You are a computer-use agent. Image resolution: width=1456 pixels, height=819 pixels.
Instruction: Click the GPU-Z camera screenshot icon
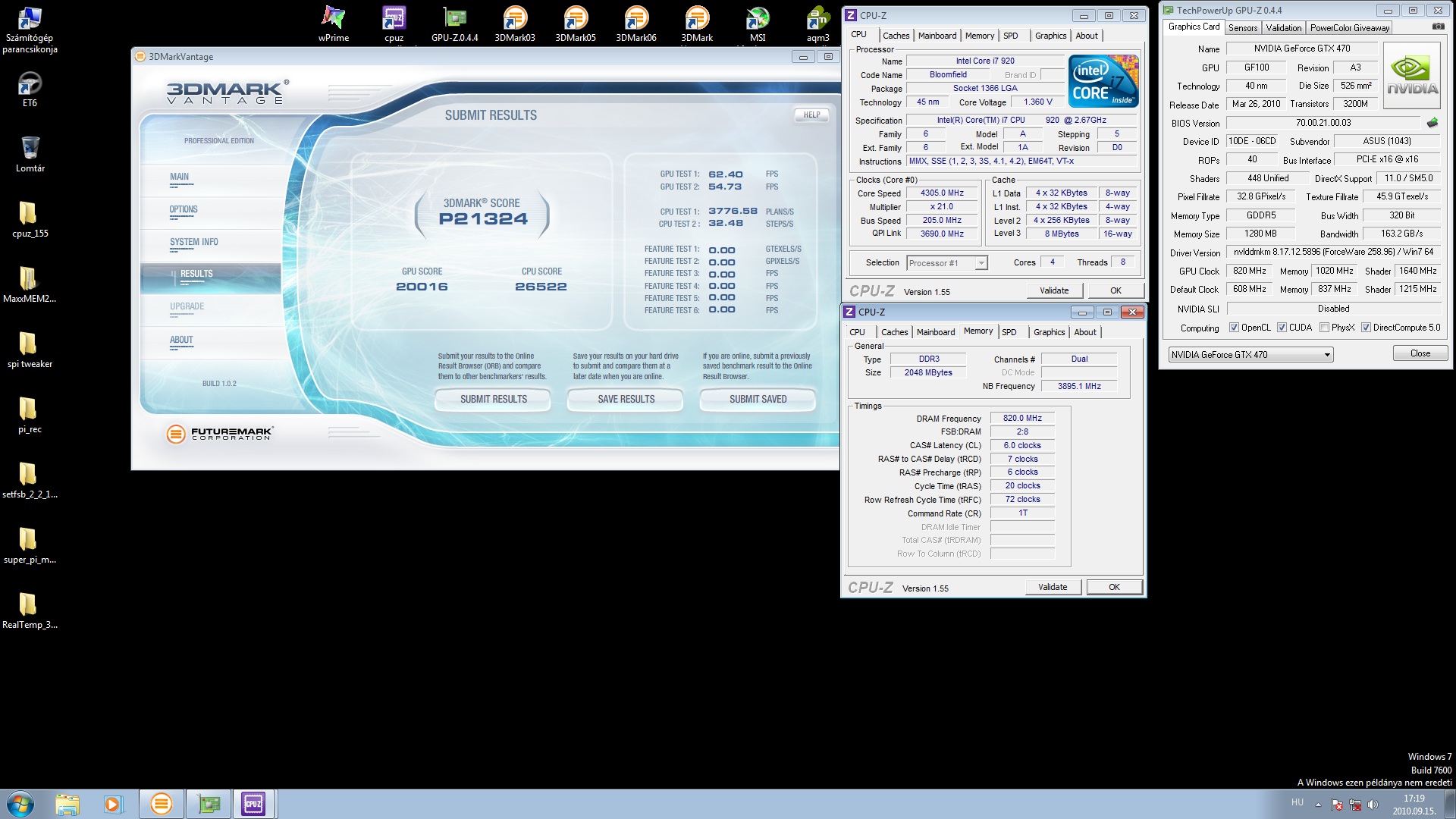pos(1438,27)
